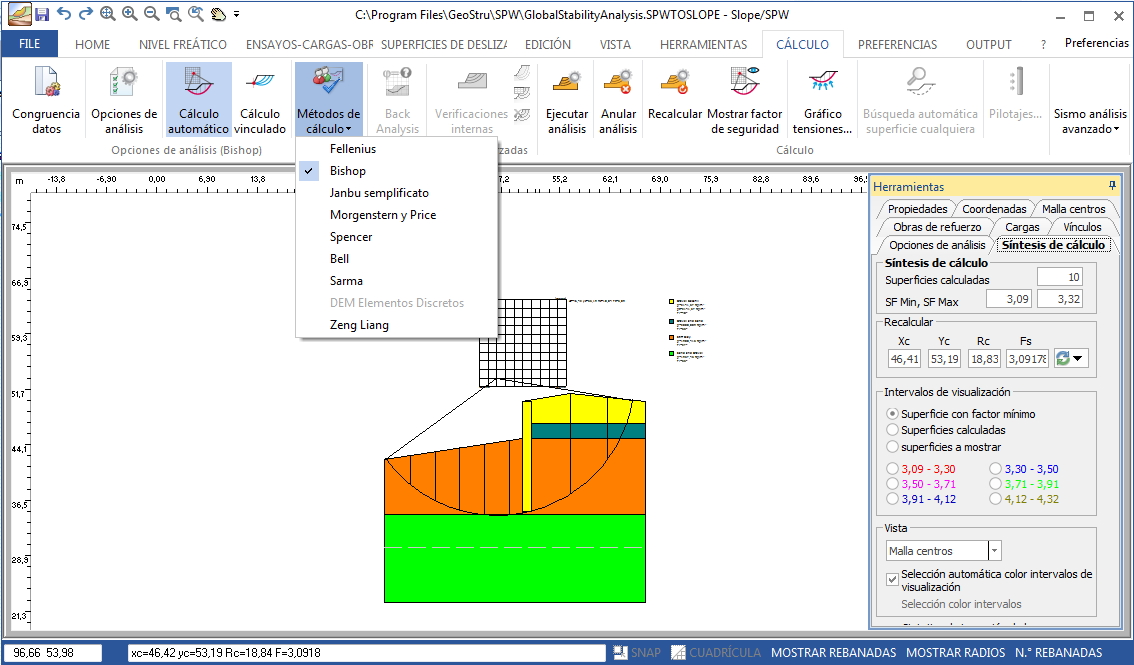Run Ejecutar análisis
This screenshot has height=665, width=1134.
[567, 100]
